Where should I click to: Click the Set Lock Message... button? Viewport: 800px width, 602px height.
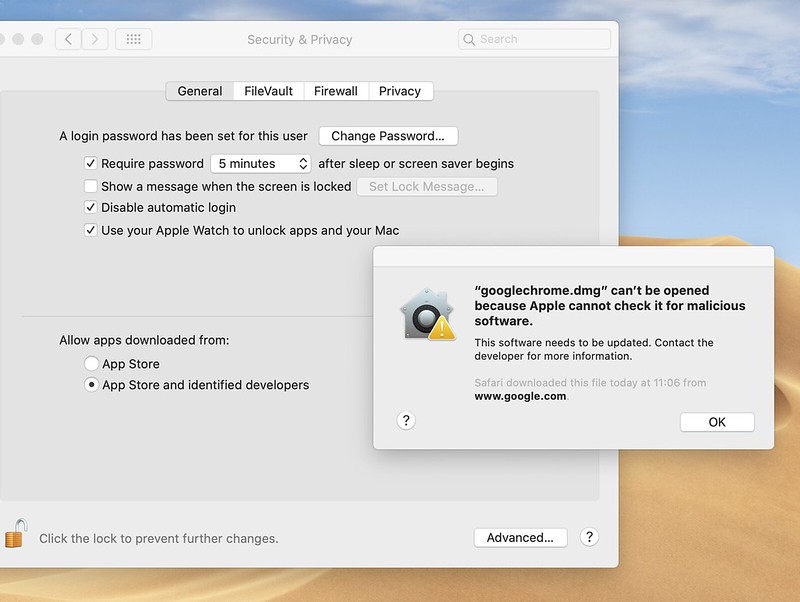427,186
